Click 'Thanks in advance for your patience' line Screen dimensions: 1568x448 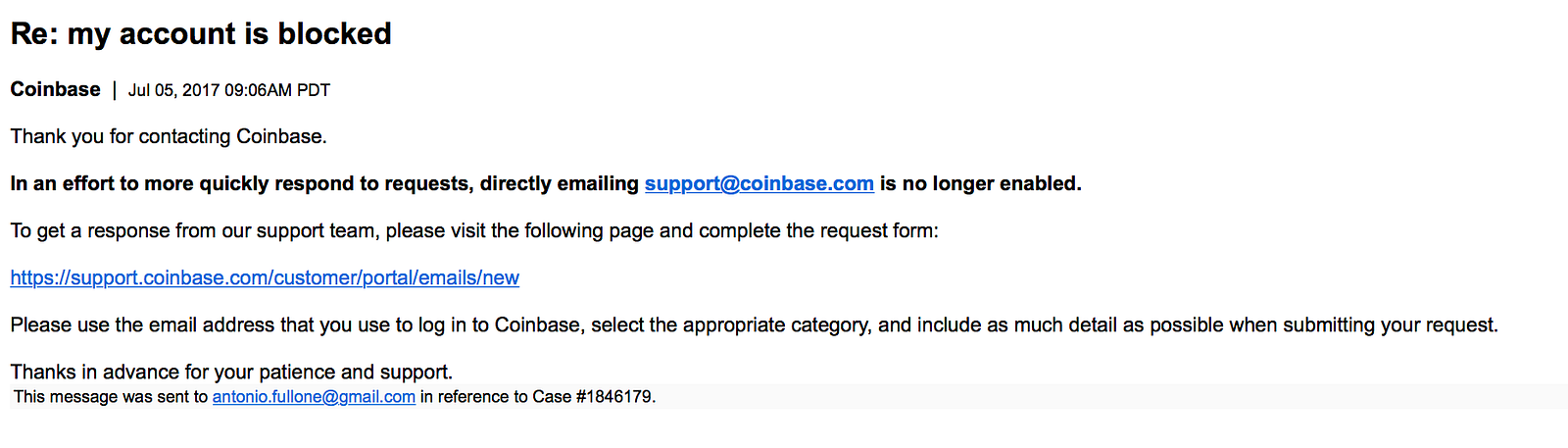(231, 372)
